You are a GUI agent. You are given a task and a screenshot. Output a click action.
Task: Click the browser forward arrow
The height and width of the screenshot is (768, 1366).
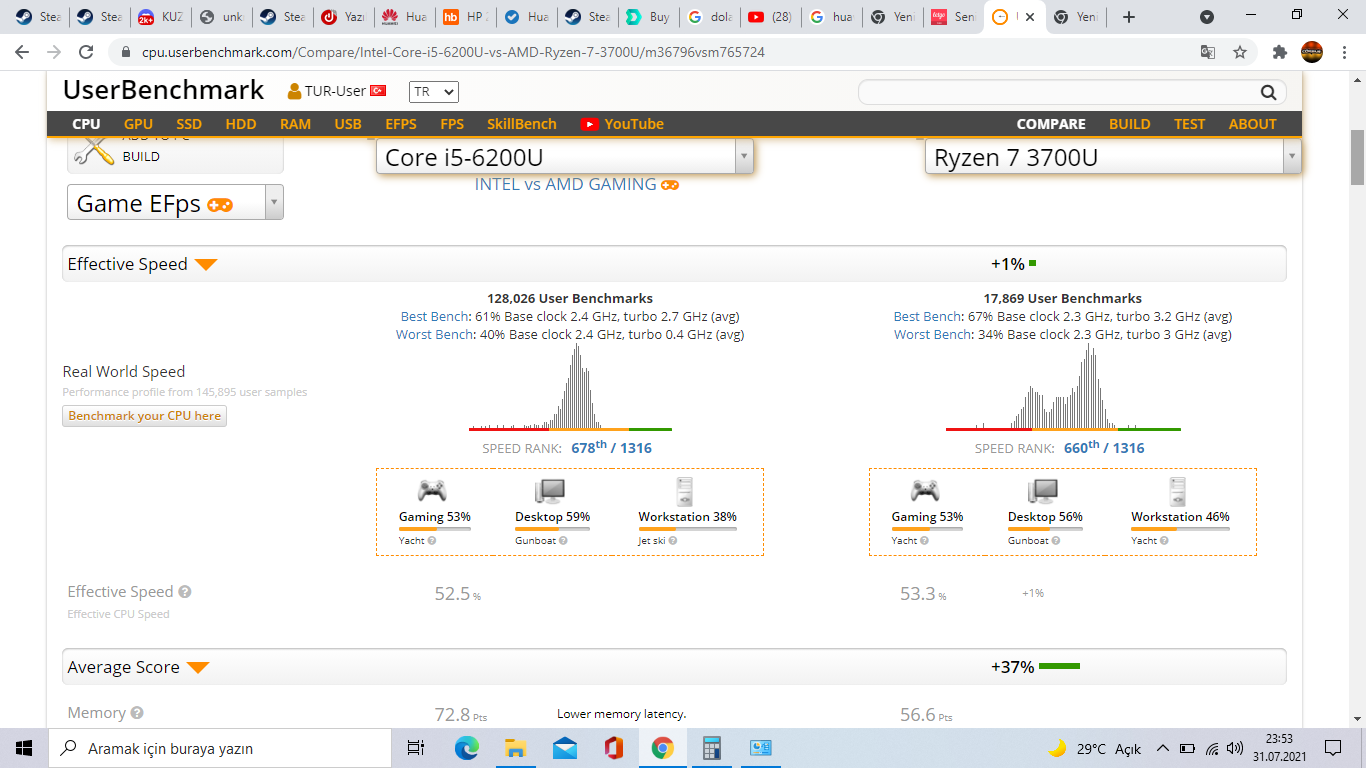click(x=54, y=52)
